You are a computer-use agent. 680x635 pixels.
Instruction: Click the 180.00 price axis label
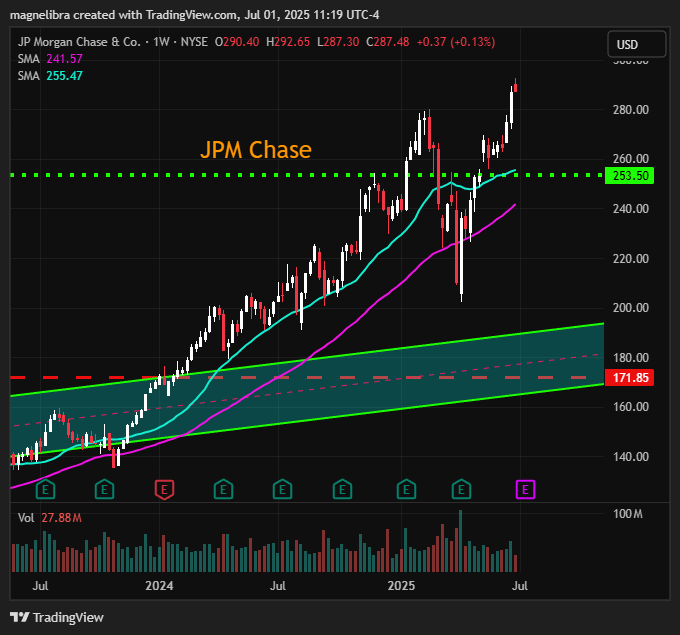(631, 357)
